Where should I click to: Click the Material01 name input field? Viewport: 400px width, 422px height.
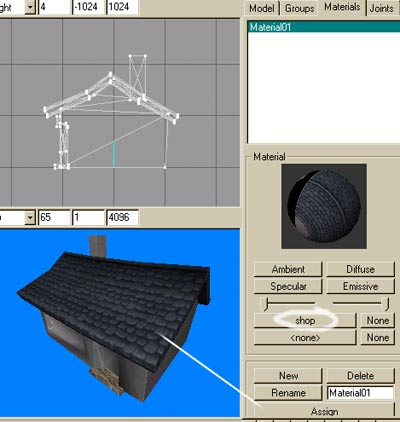(x=360, y=393)
